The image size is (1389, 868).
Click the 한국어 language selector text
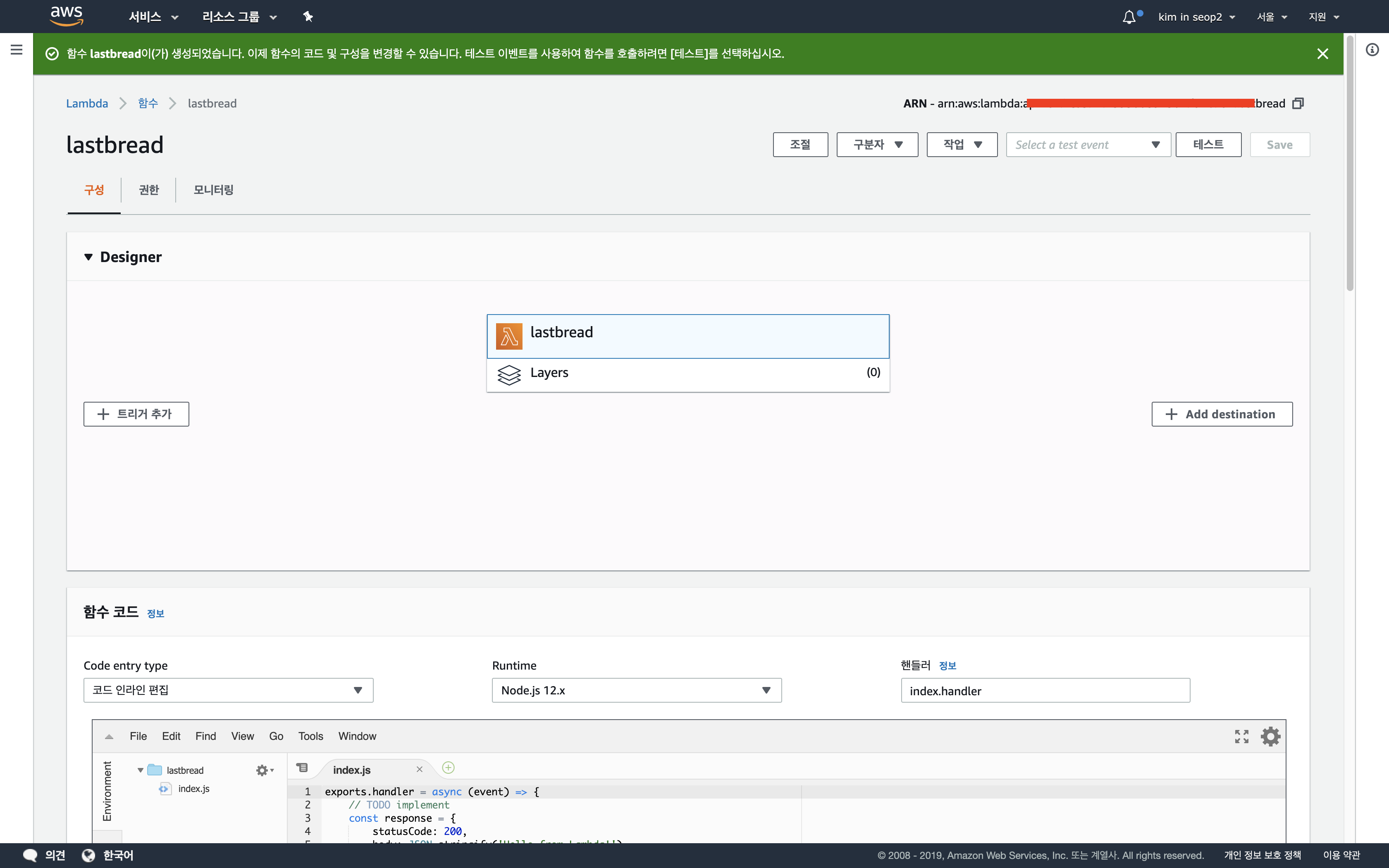pyautogui.click(x=118, y=855)
